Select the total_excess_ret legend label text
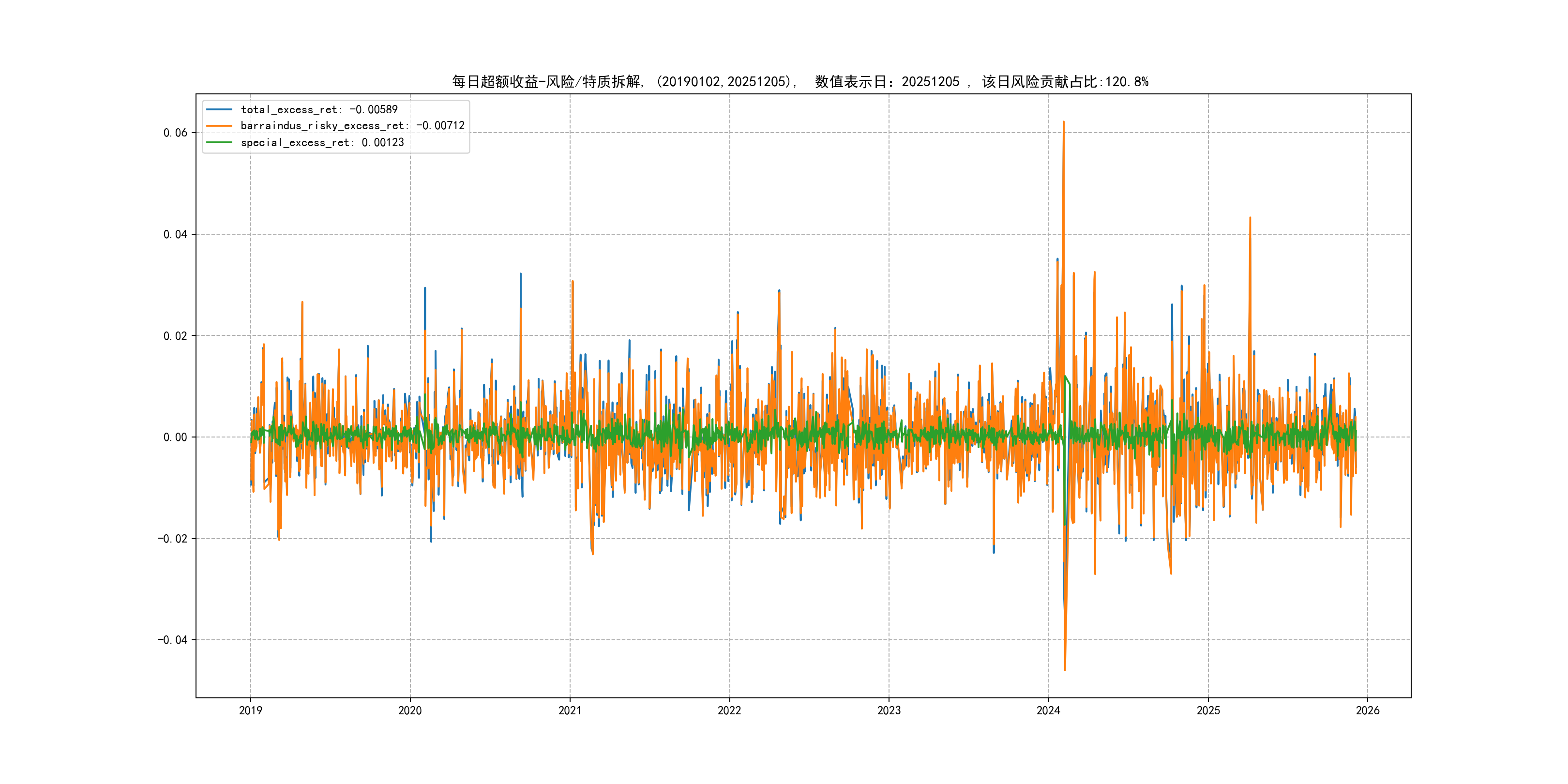The height and width of the screenshot is (784, 1568). pyautogui.click(x=319, y=109)
